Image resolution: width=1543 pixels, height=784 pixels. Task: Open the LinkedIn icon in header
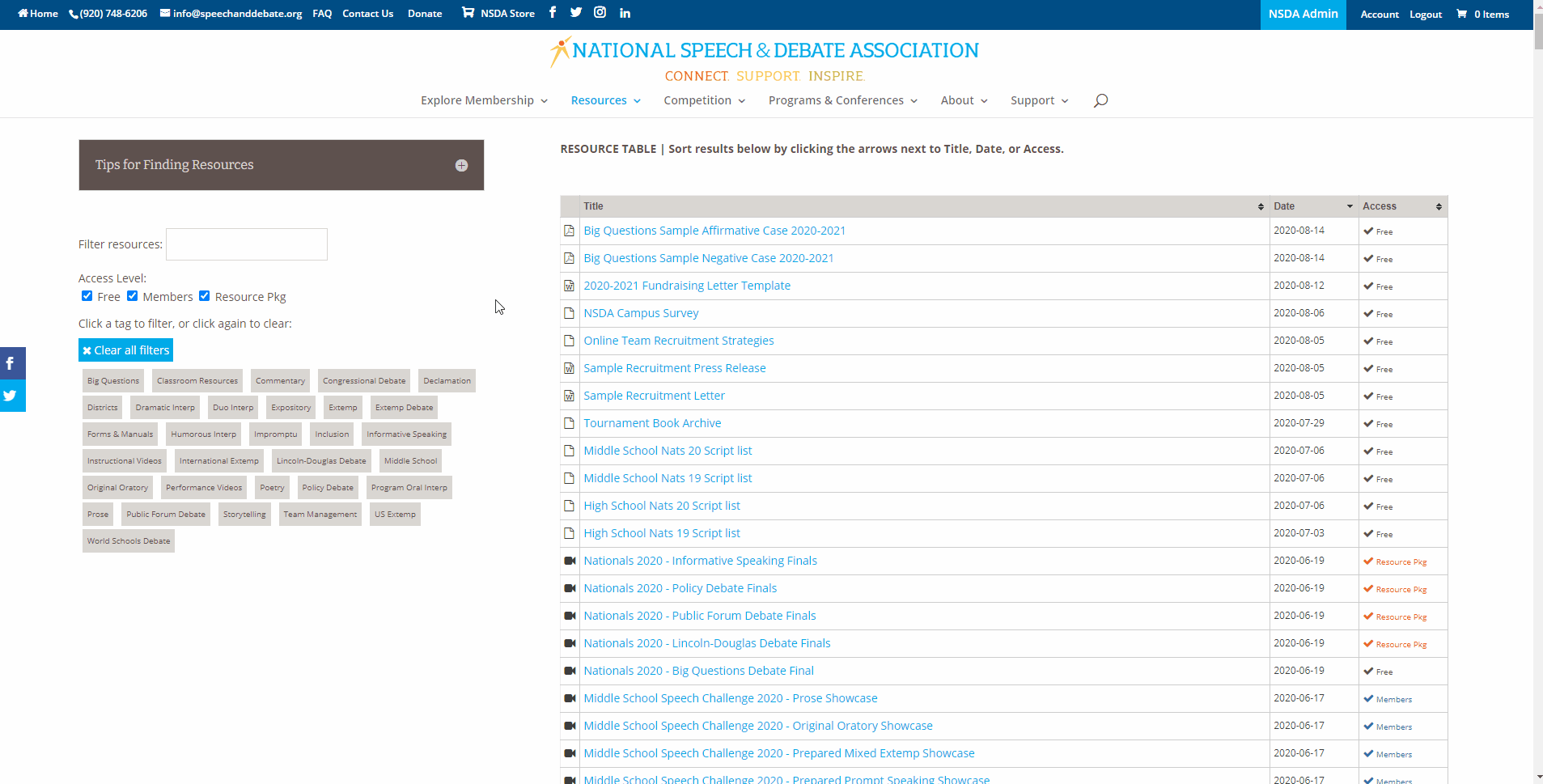point(625,13)
